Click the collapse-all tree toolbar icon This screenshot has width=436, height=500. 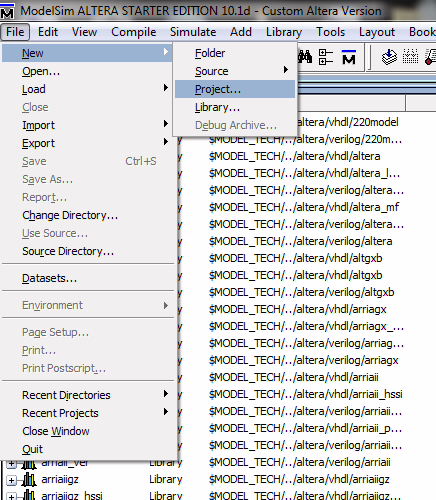(x=326, y=57)
